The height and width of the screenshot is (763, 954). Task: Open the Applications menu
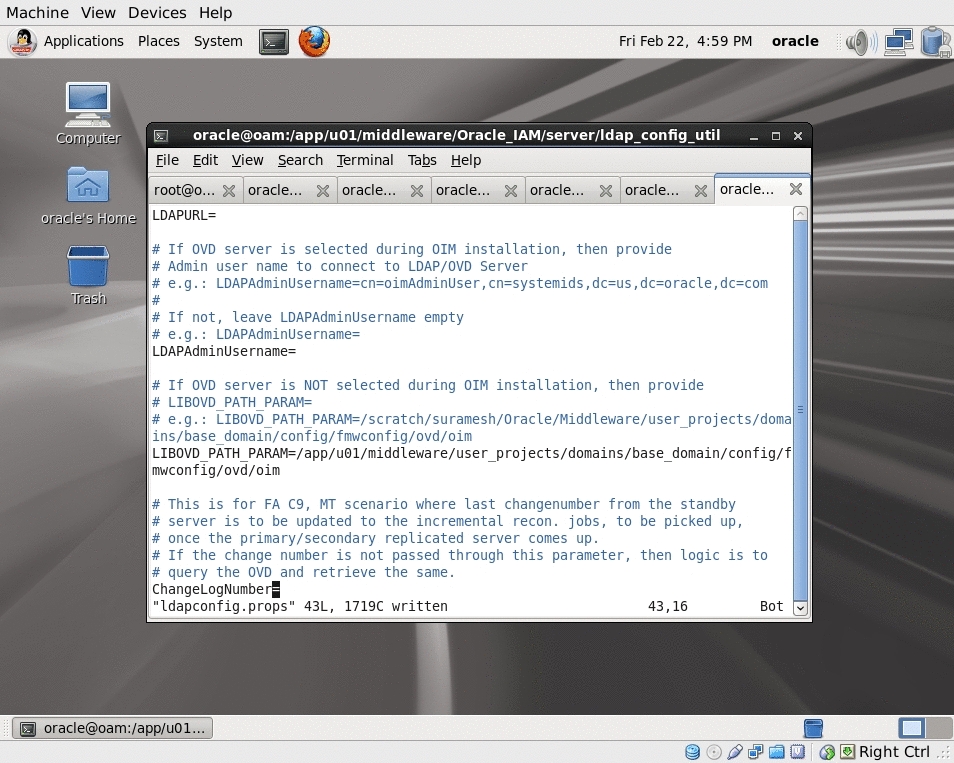(84, 41)
